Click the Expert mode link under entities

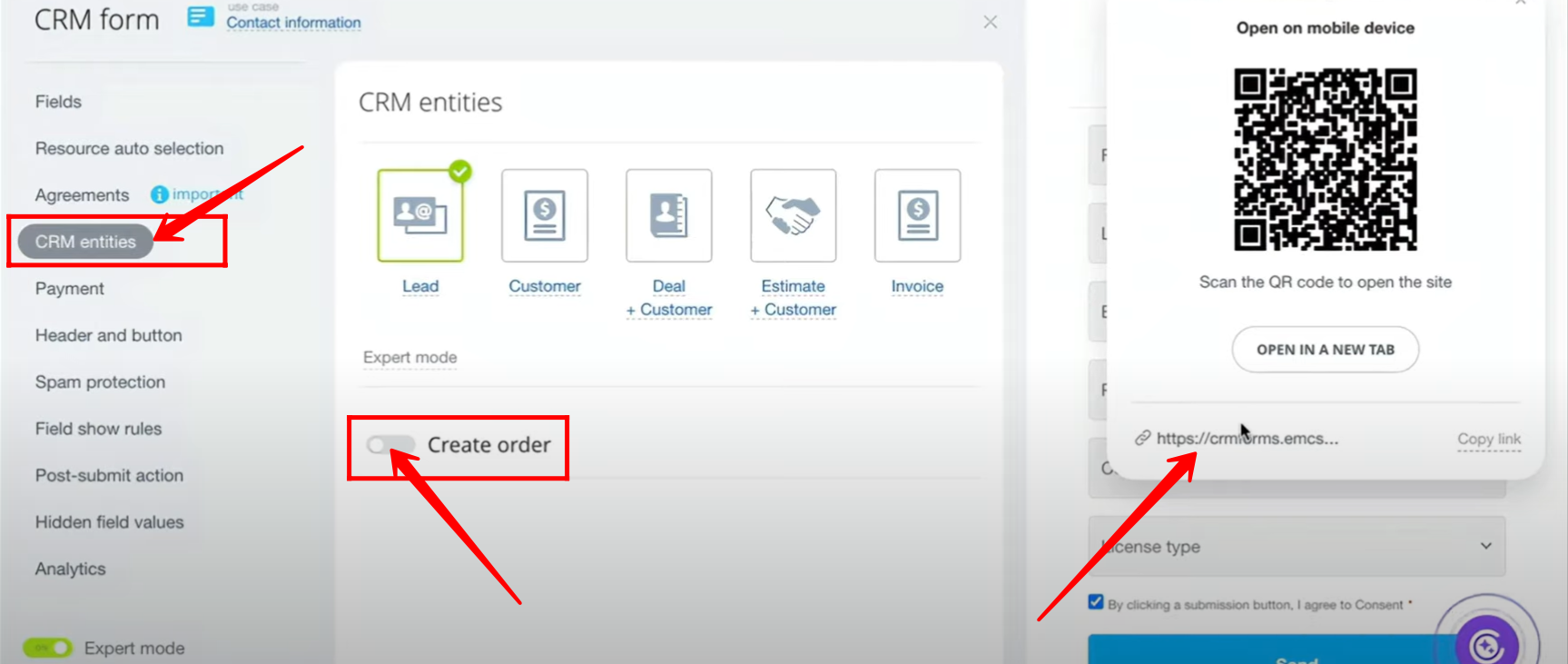coord(410,358)
